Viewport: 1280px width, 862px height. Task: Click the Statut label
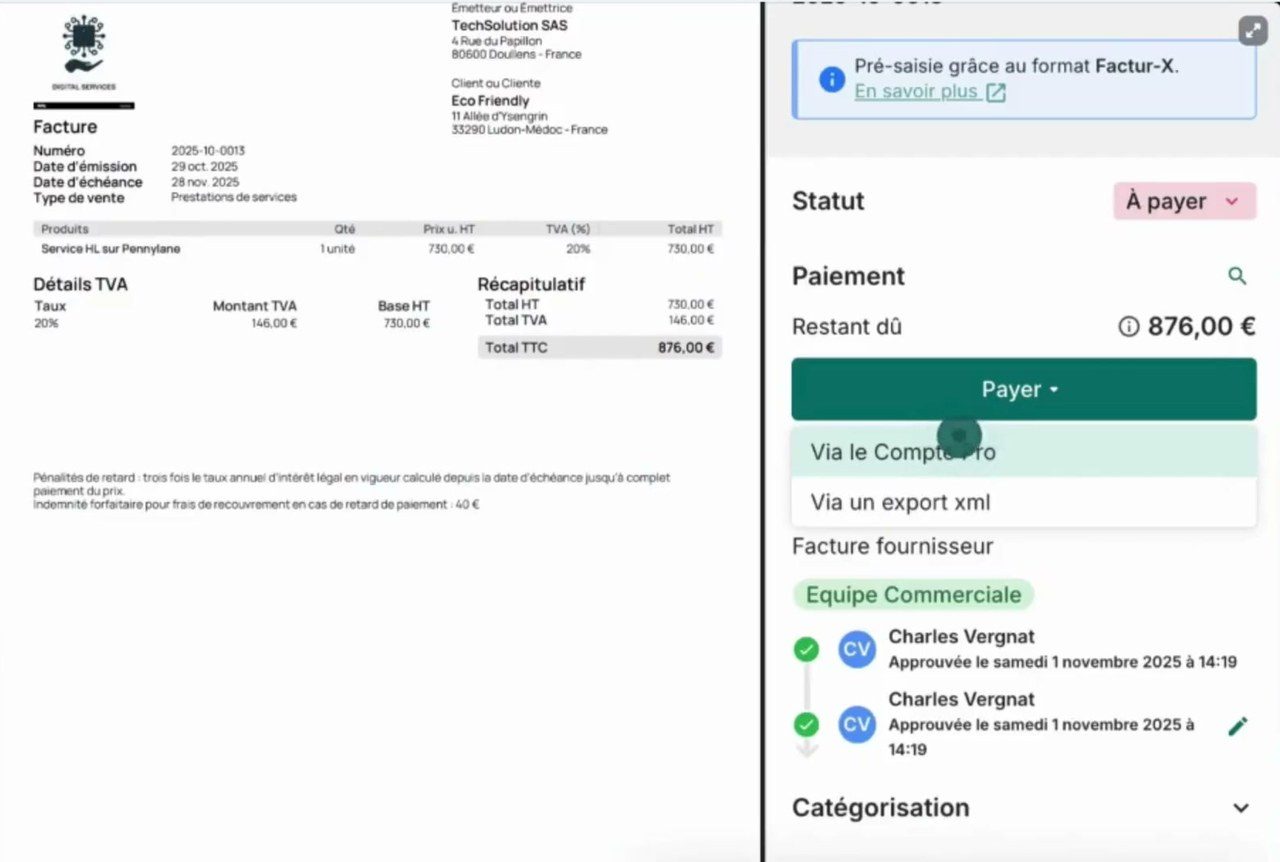[828, 201]
